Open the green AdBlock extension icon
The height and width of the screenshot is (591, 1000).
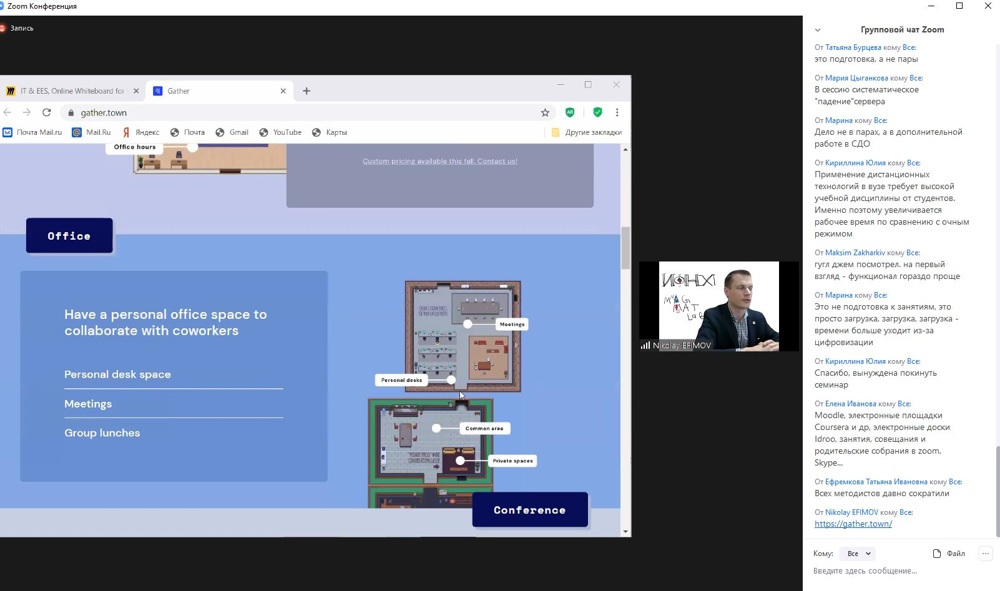pyautogui.click(x=570, y=112)
